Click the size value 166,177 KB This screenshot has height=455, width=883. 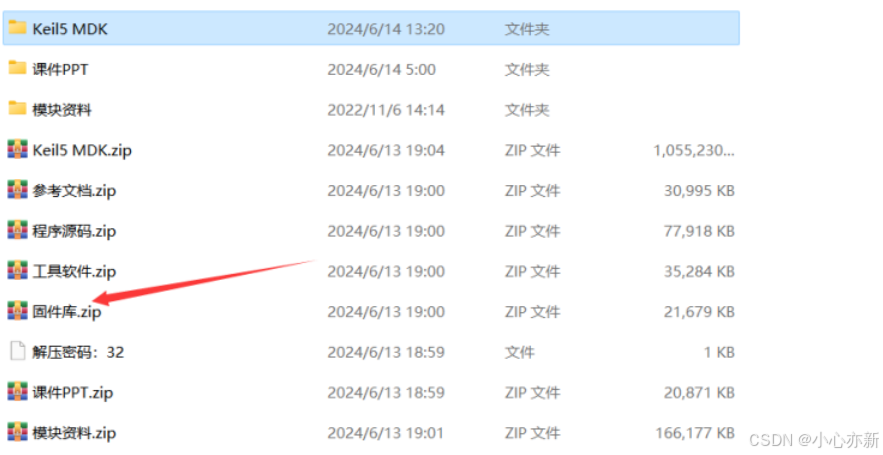[x=695, y=434]
